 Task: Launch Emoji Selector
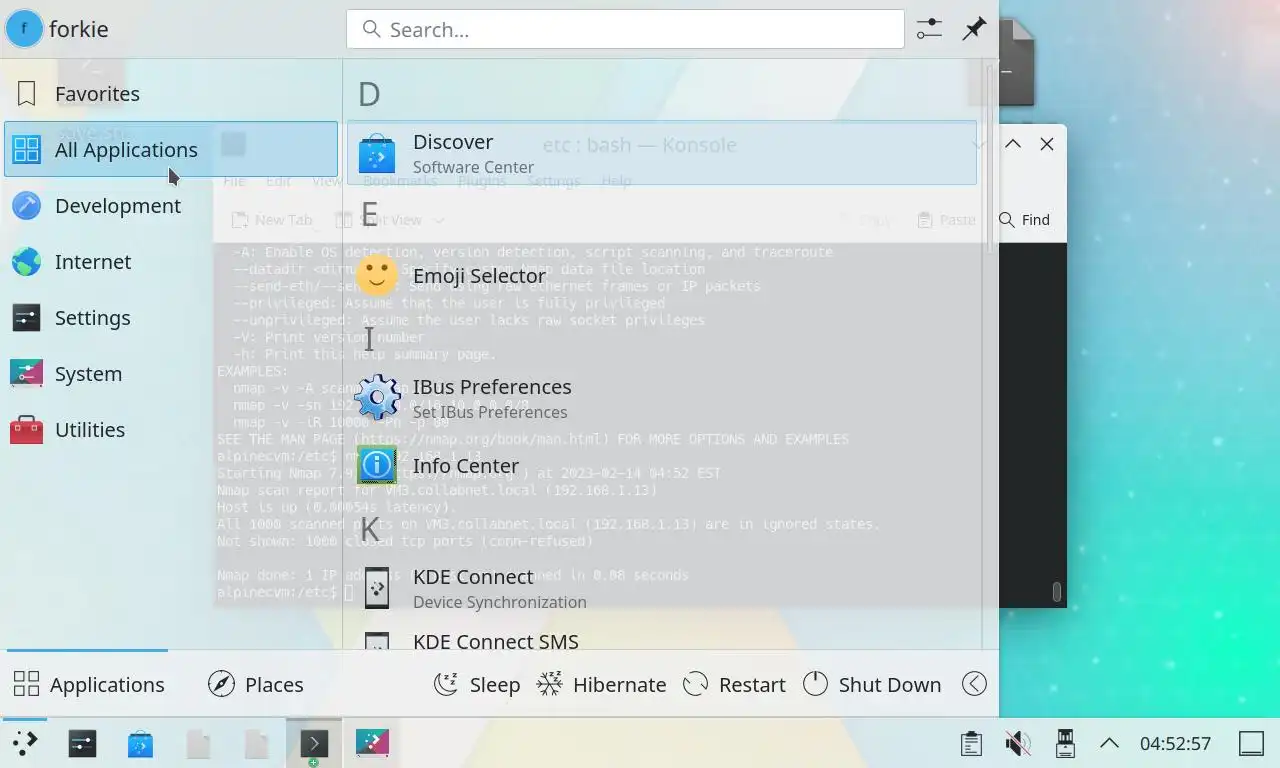(662, 275)
